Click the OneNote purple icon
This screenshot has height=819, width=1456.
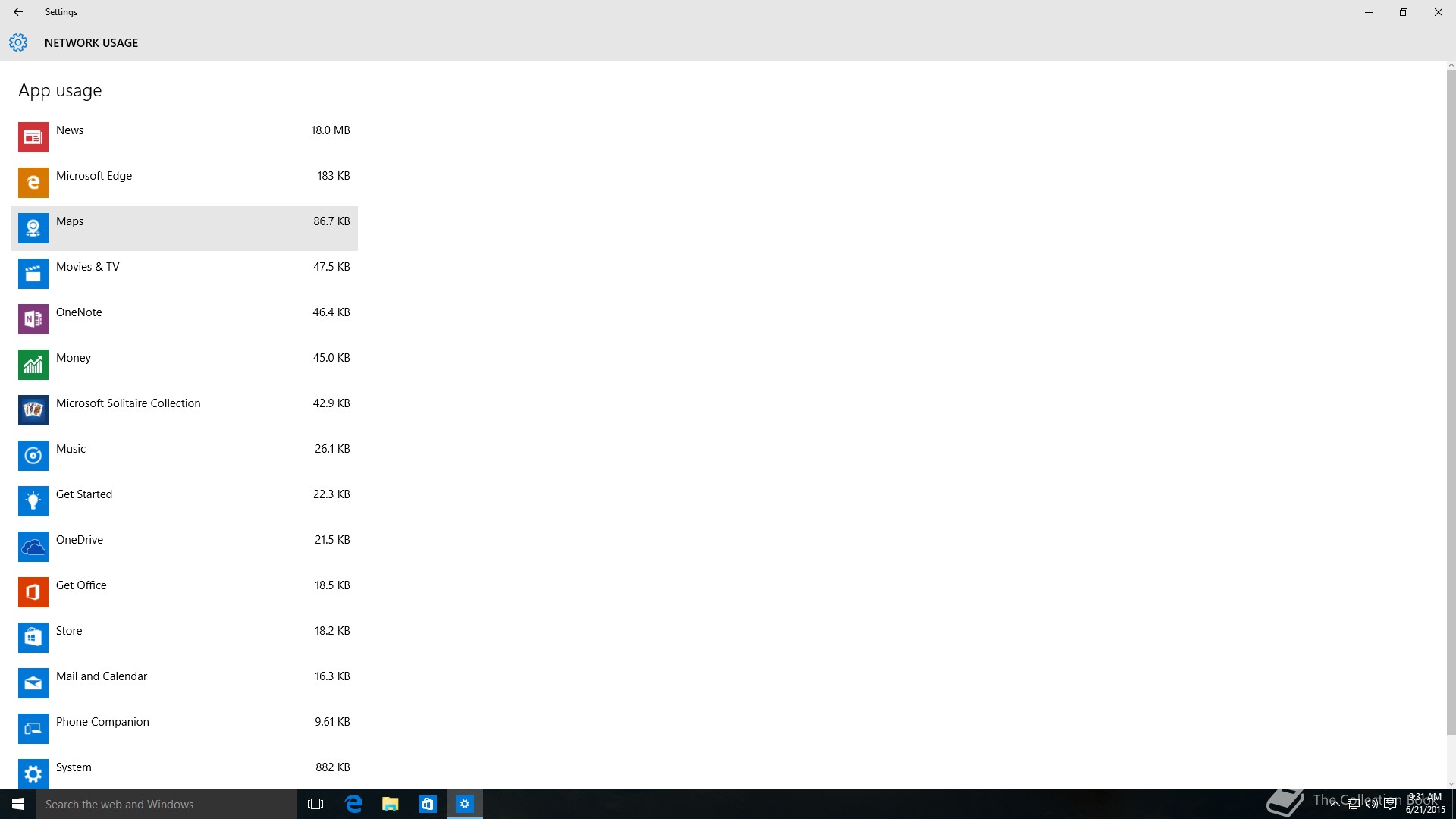(33, 319)
